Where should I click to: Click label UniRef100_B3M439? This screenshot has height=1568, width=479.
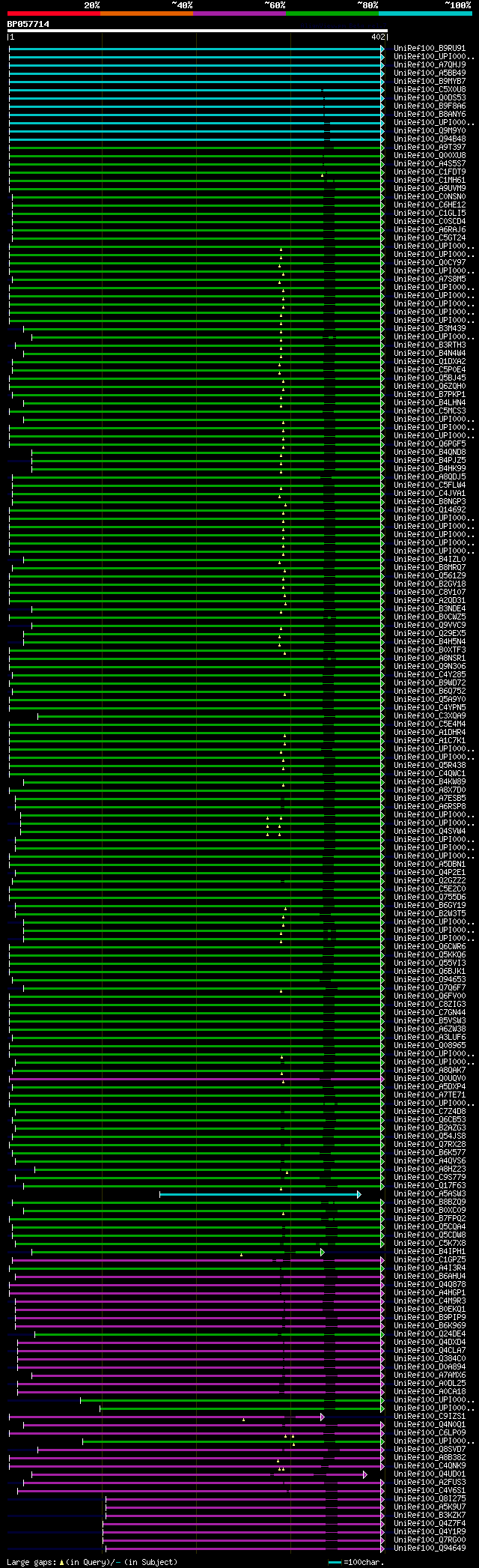coord(430,329)
